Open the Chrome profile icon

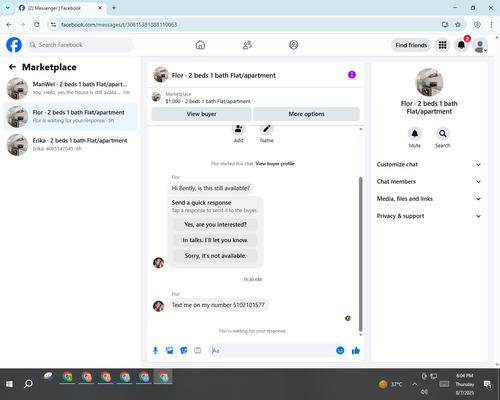tap(477, 25)
